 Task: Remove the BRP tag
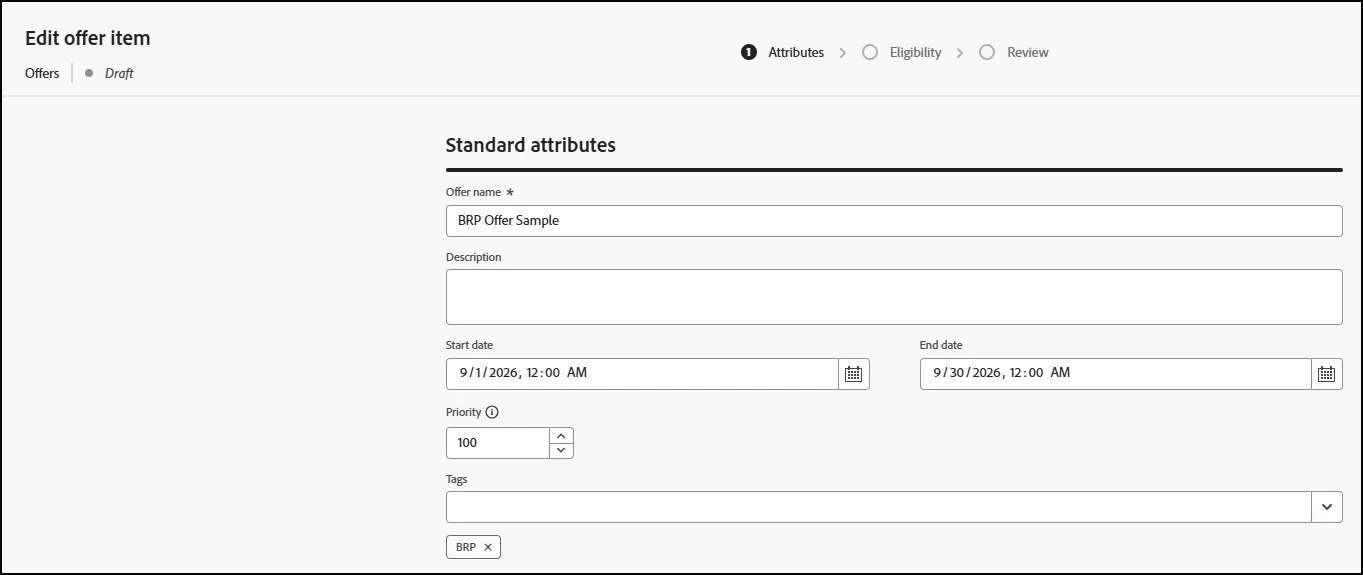[x=488, y=547]
